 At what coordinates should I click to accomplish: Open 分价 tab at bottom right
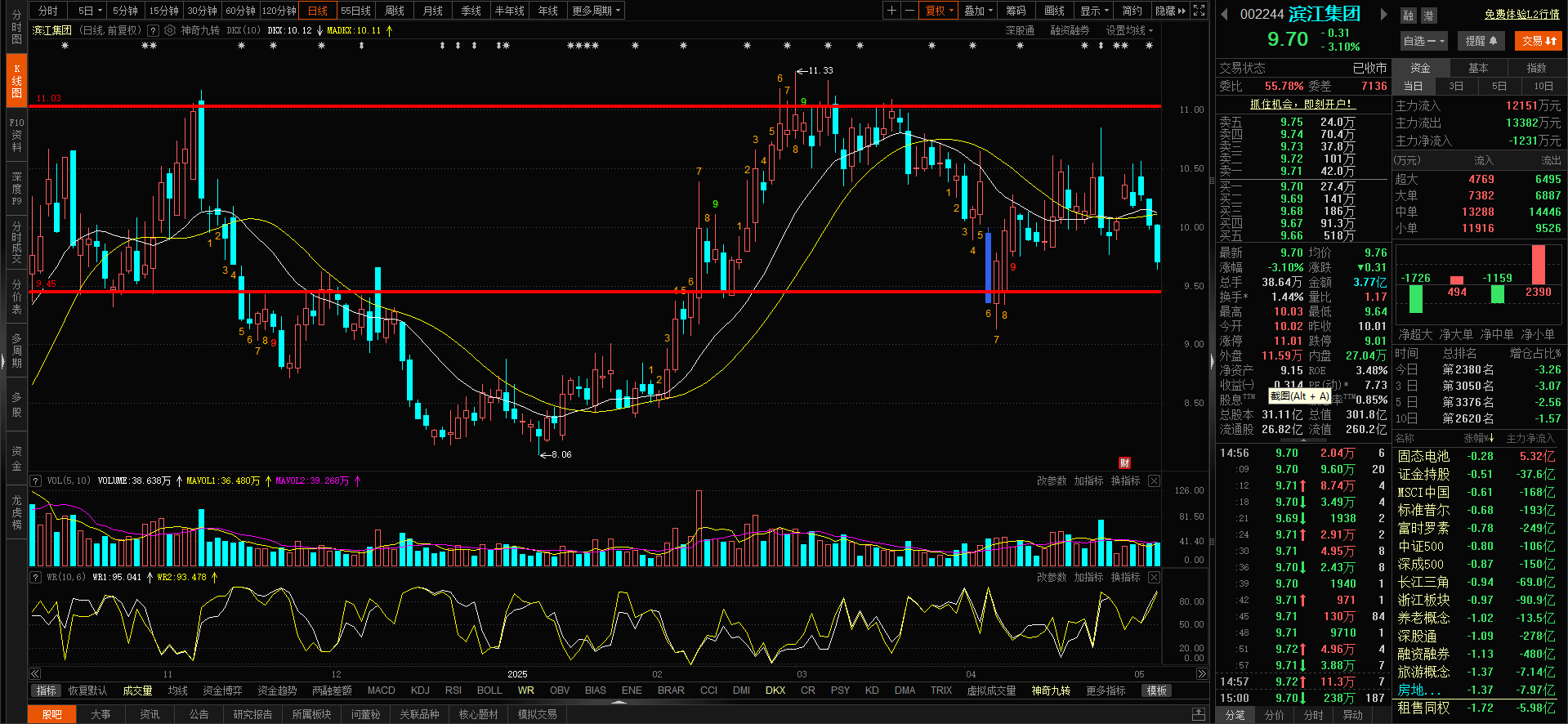(1274, 715)
